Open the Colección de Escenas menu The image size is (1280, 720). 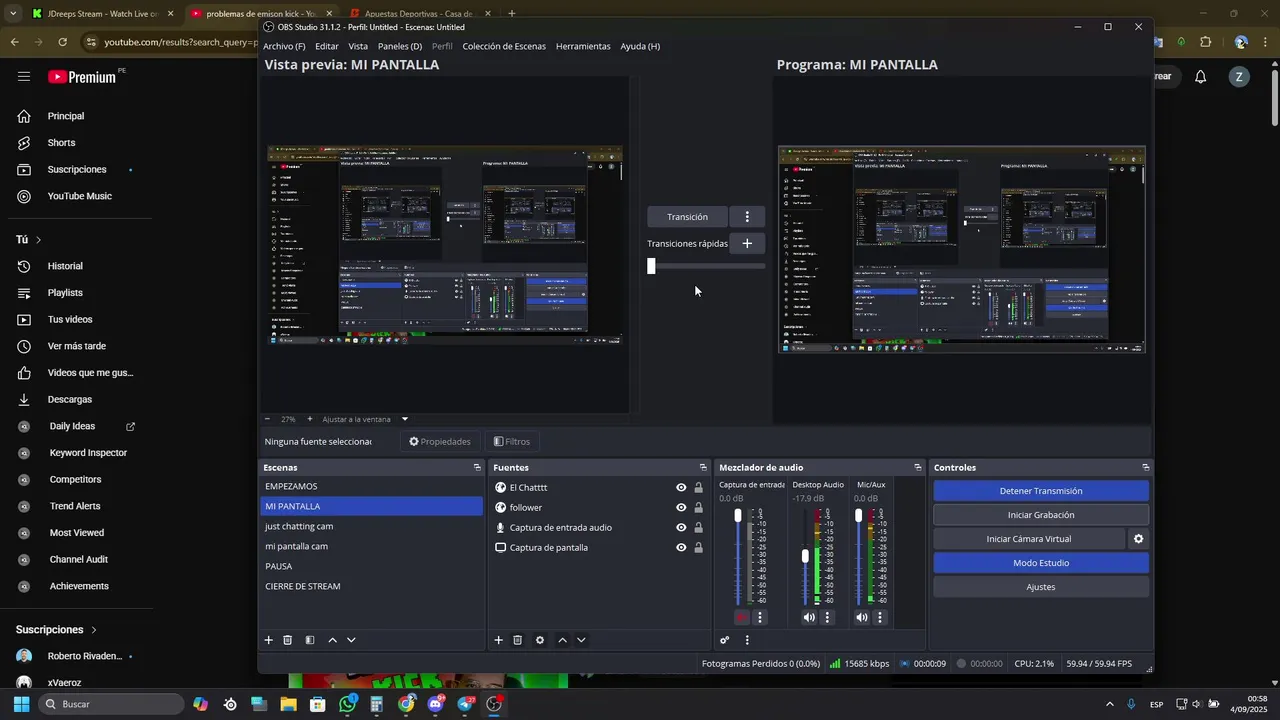pyautogui.click(x=504, y=46)
